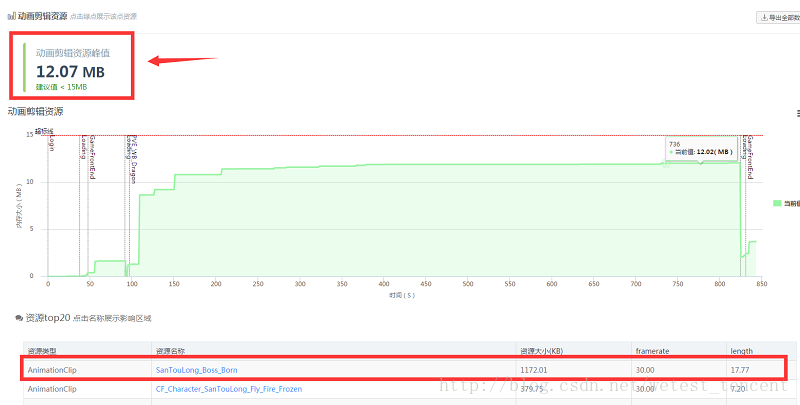Screen dimensions: 800x405
Task: Open SanTouLong_Boss_Born resource link
Action: [196, 370]
